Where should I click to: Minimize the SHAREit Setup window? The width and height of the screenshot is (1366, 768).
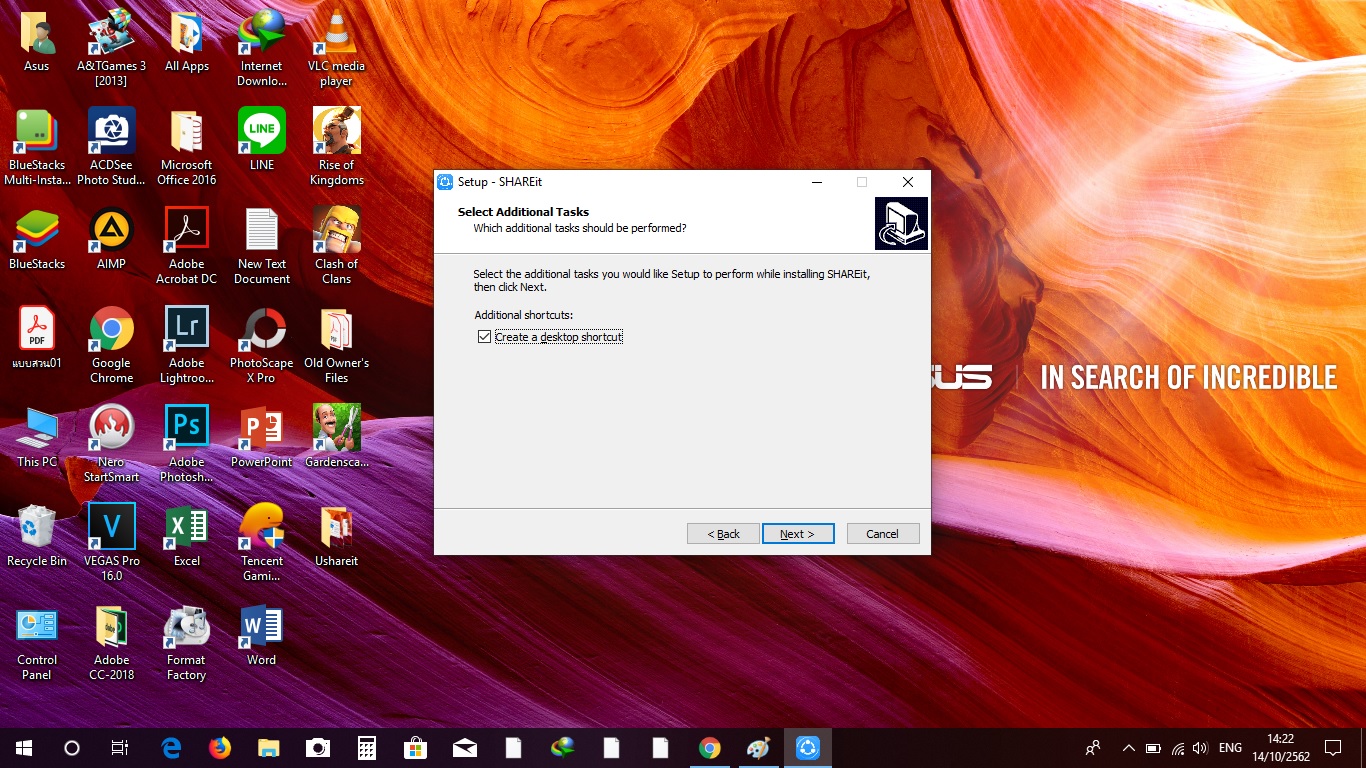[x=817, y=182]
